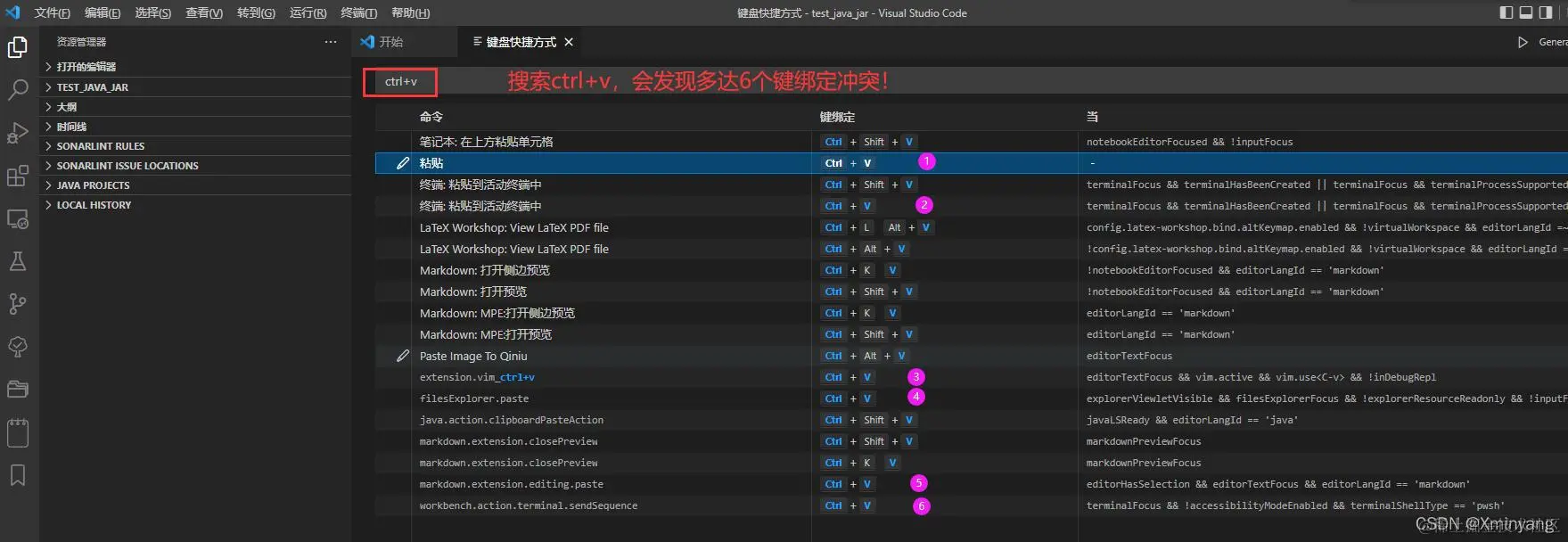Open the 编辑(E) menu
1568x542 pixels.
pyautogui.click(x=103, y=12)
